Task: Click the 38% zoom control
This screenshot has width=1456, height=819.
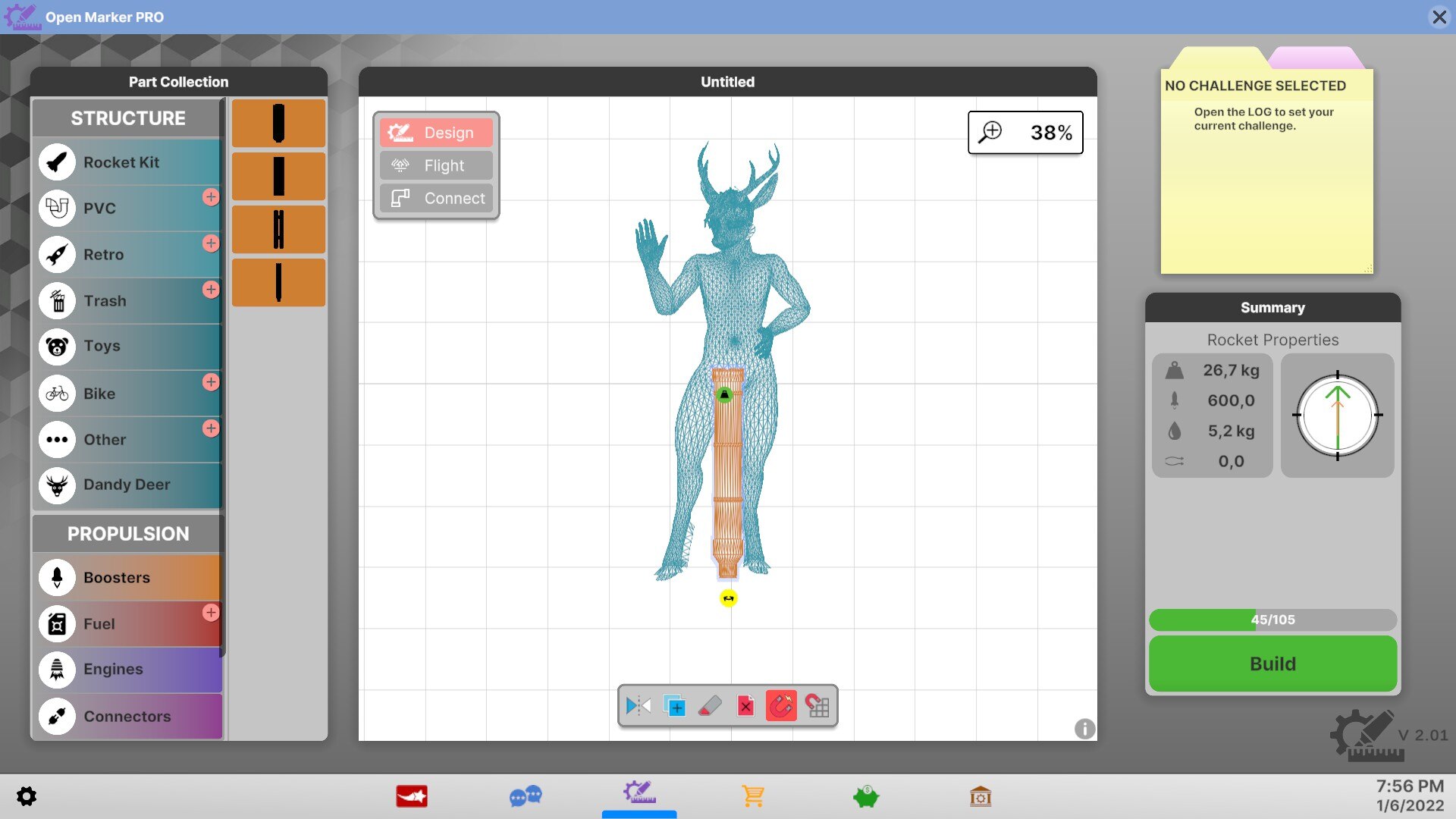Action: pyautogui.click(x=1025, y=133)
